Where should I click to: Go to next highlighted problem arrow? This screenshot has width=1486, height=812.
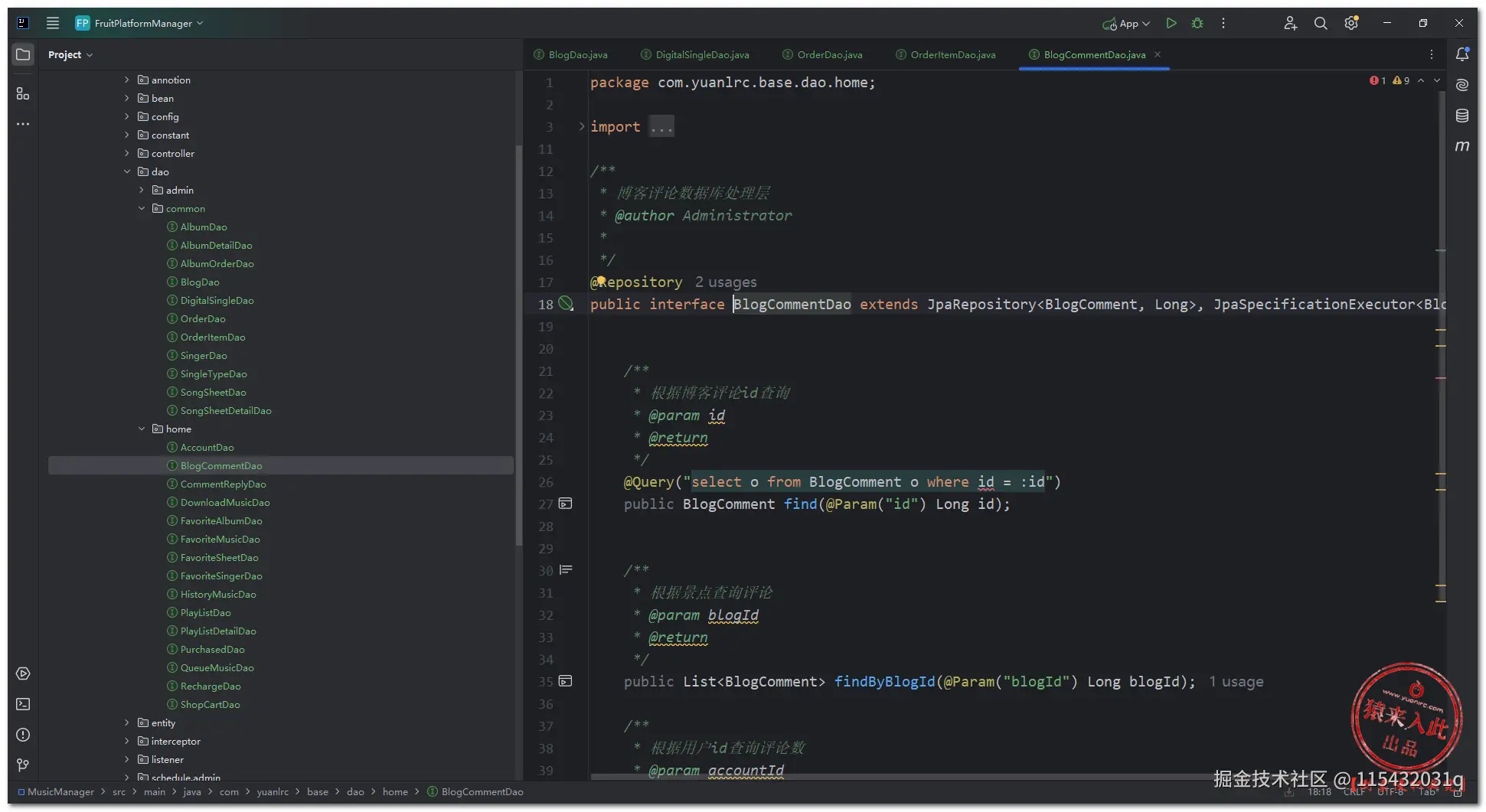(x=1437, y=80)
